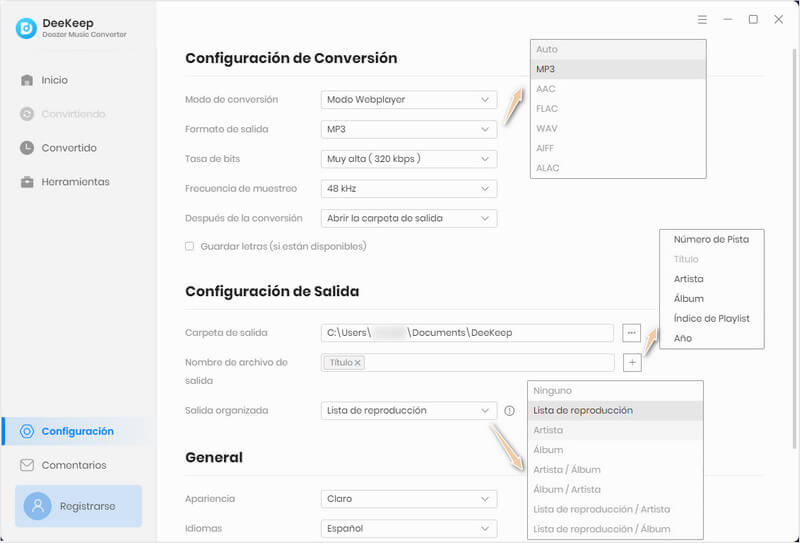Click the plus icon to add filename tag
This screenshot has width=800, height=543.
pos(632,363)
